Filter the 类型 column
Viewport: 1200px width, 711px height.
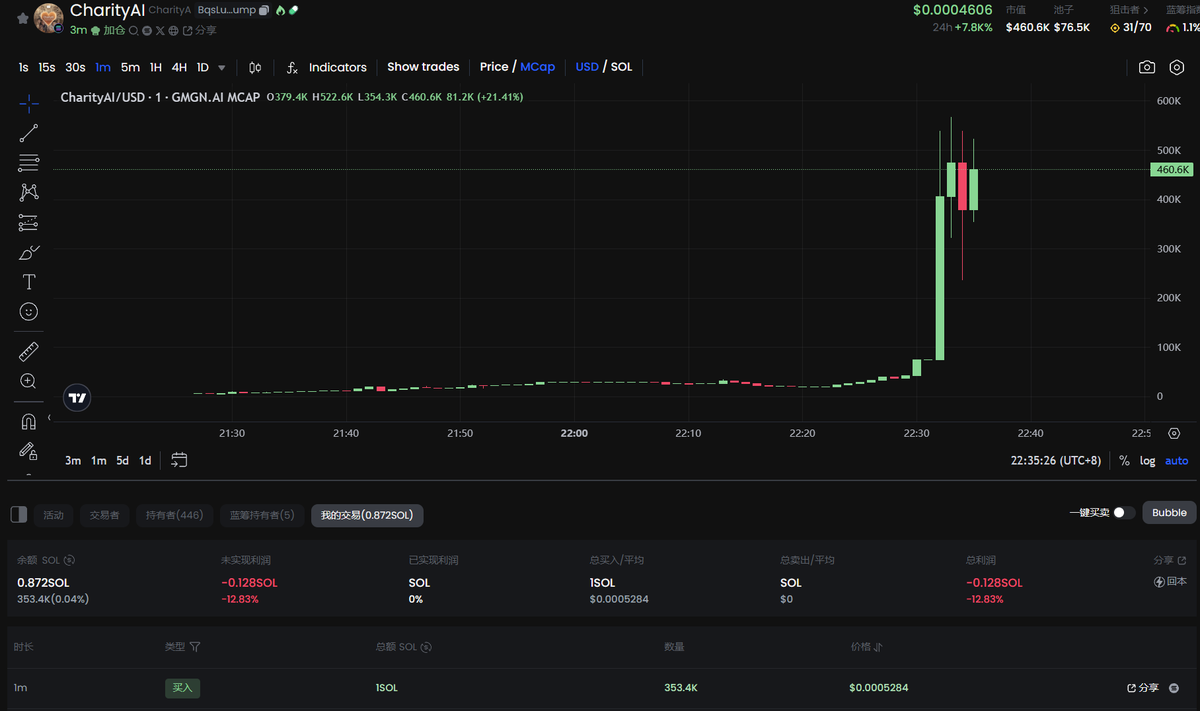[x=195, y=647]
